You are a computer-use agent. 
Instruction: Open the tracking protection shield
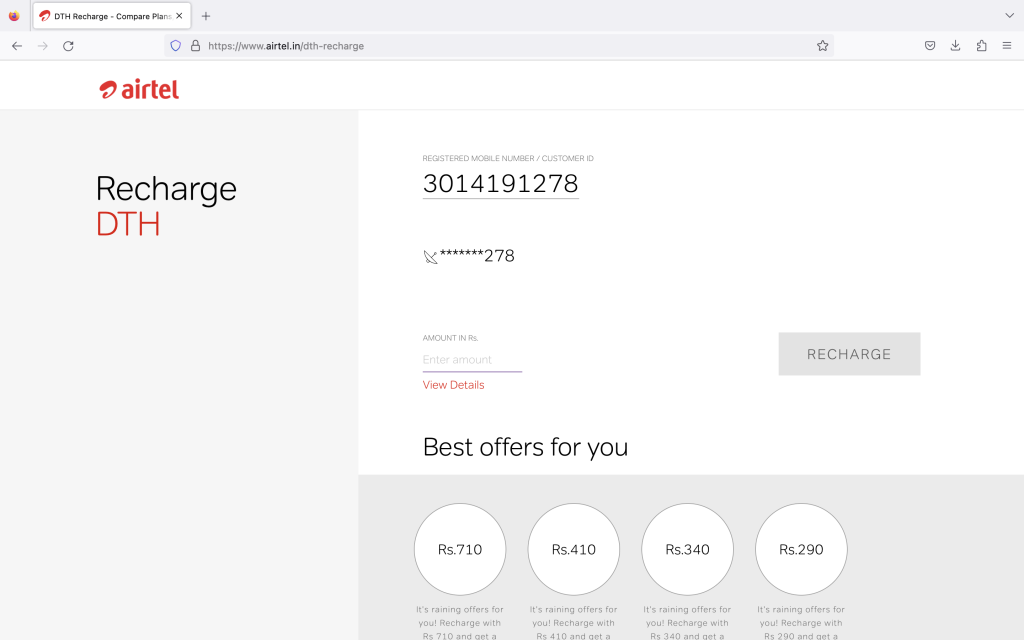pyautogui.click(x=175, y=46)
